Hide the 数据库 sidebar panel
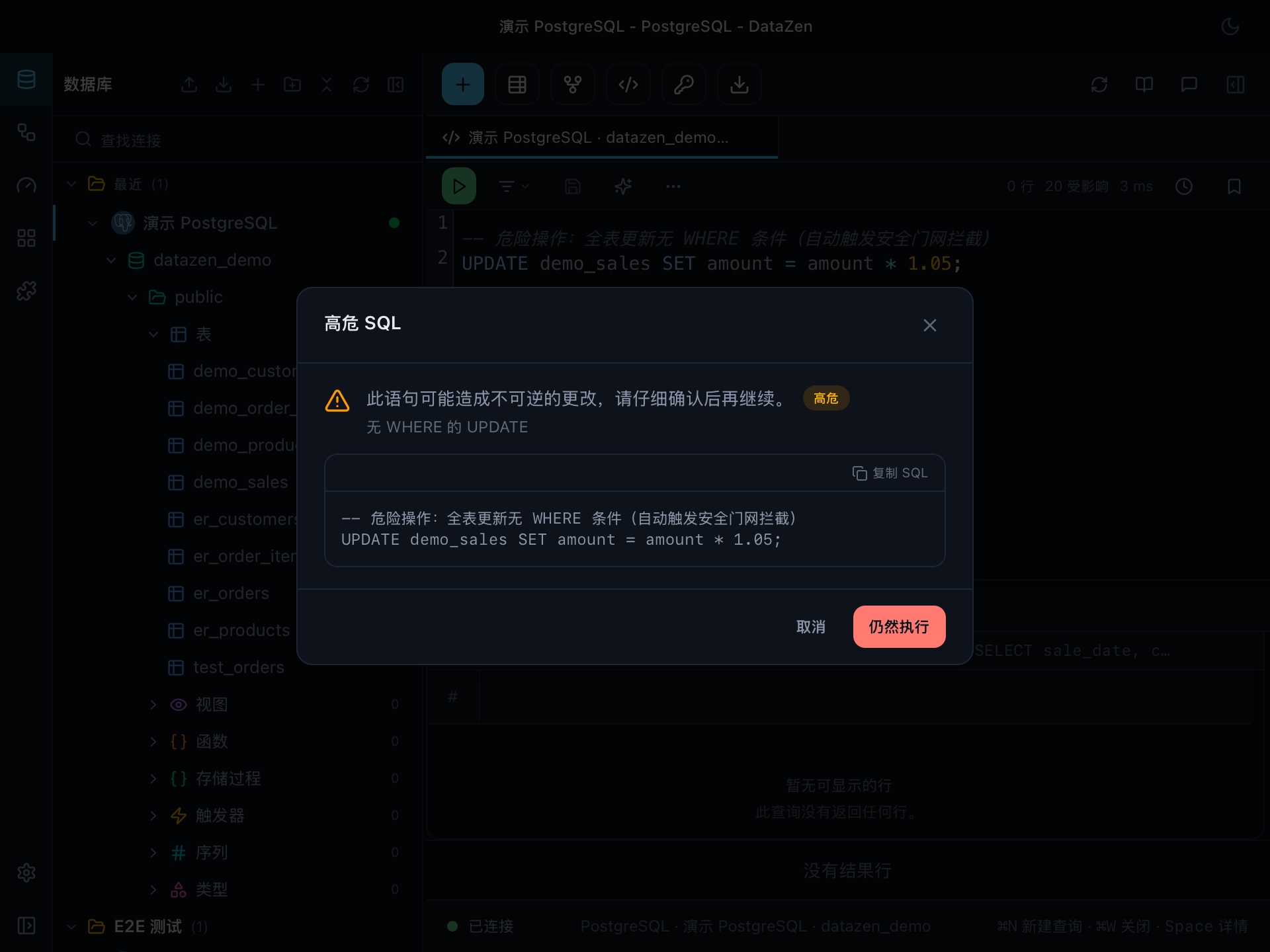 tap(396, 85)
